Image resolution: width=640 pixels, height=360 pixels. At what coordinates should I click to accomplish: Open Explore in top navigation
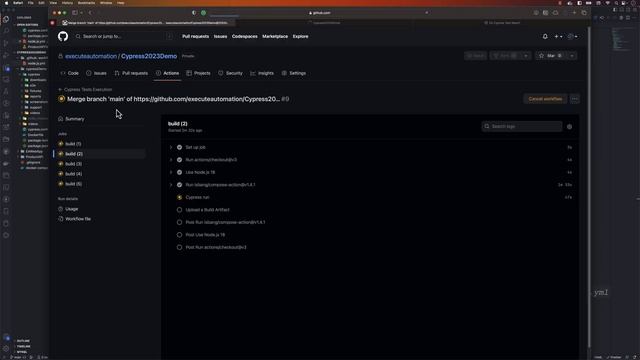coord(300,36)
